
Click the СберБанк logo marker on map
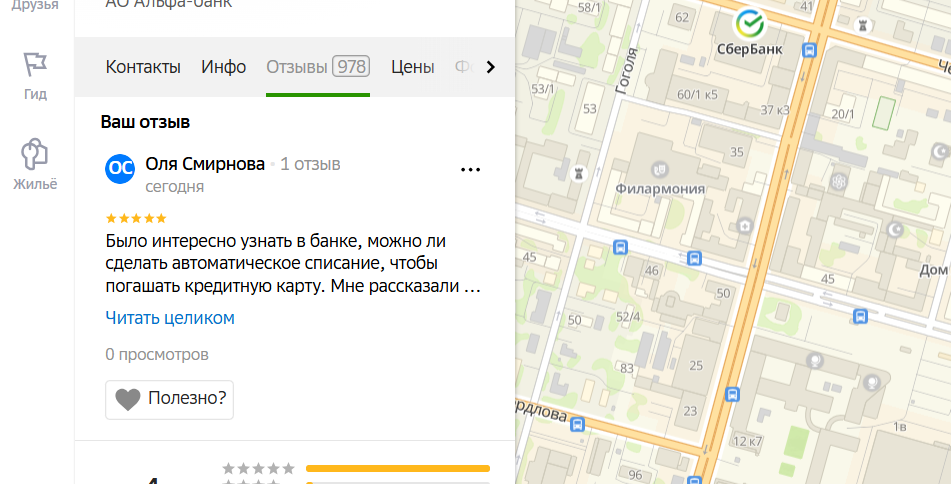coord(750,24)
